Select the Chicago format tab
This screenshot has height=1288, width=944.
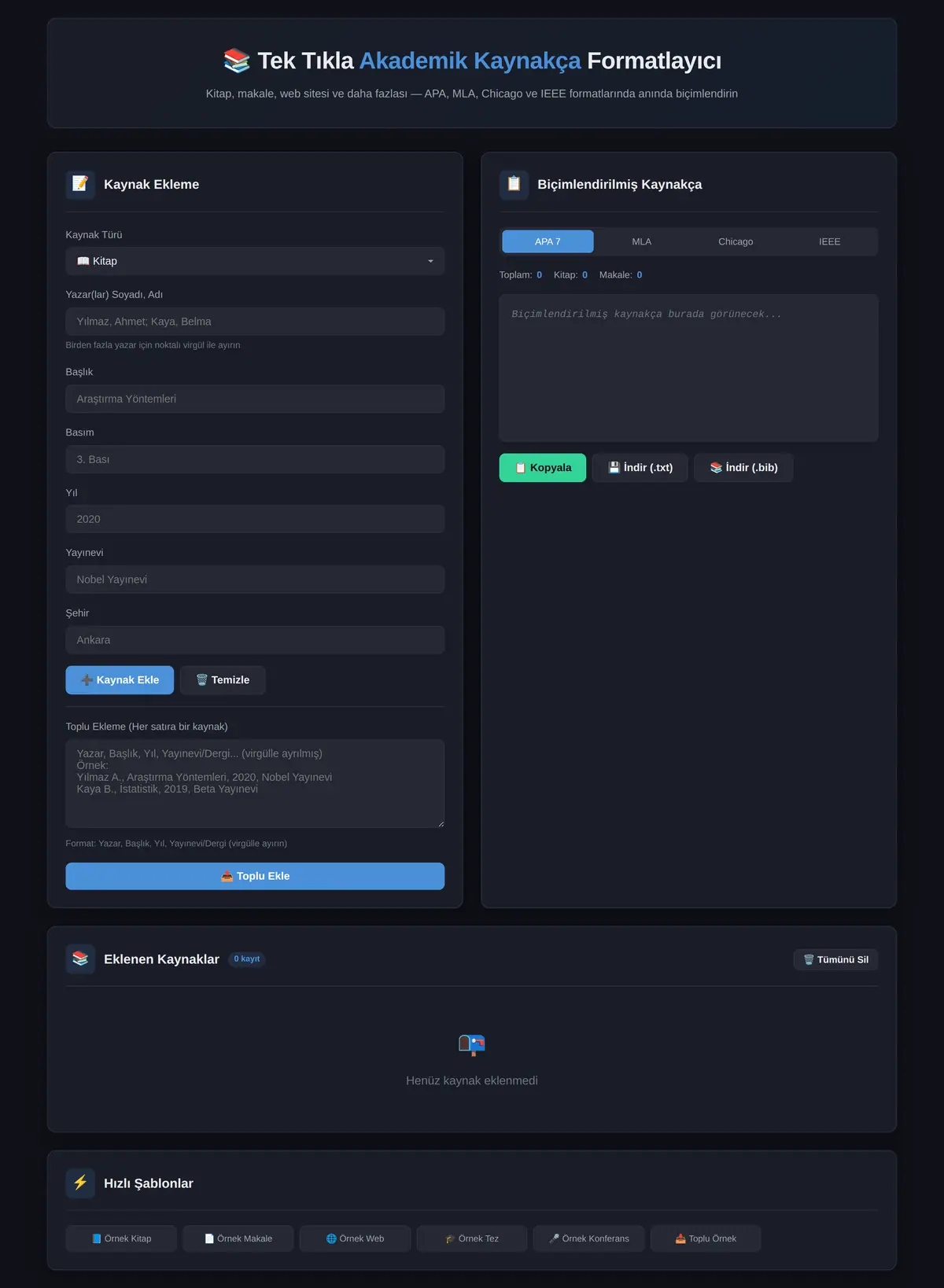click(736, 241)
